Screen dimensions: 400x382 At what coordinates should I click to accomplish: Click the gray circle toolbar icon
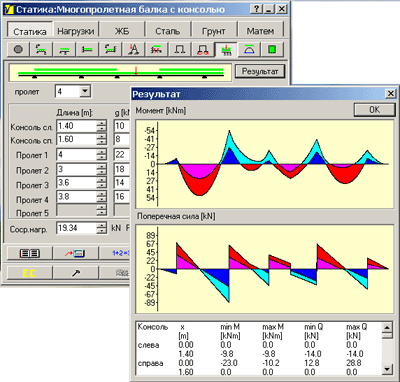pyautogui.click(x=18, y=50)
